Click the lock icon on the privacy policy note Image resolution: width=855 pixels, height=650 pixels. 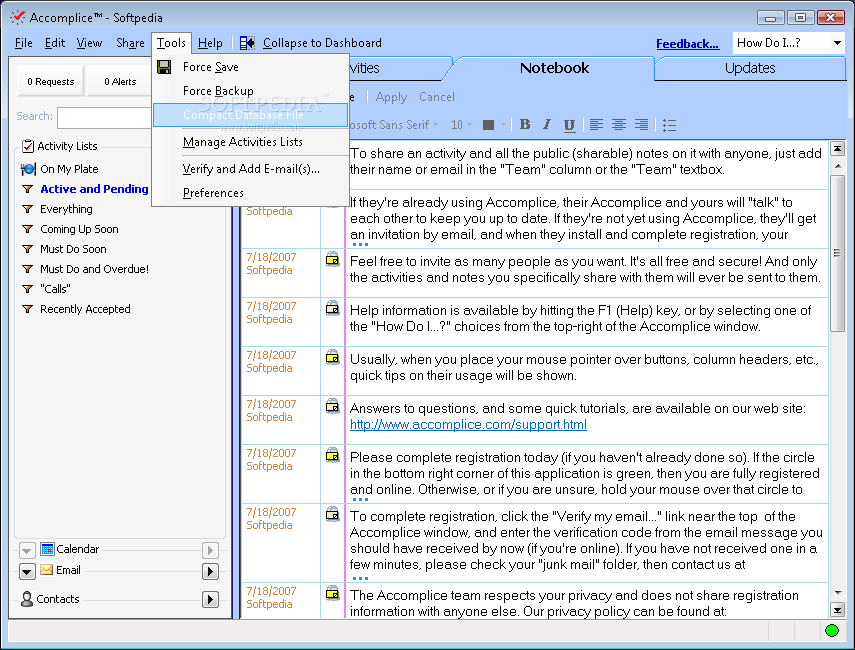point(332,593)
